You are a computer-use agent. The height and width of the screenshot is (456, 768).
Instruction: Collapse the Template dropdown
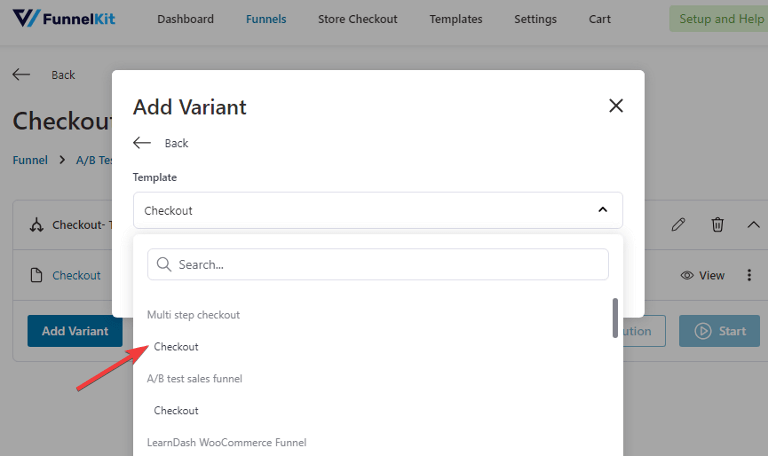point(602,210)
